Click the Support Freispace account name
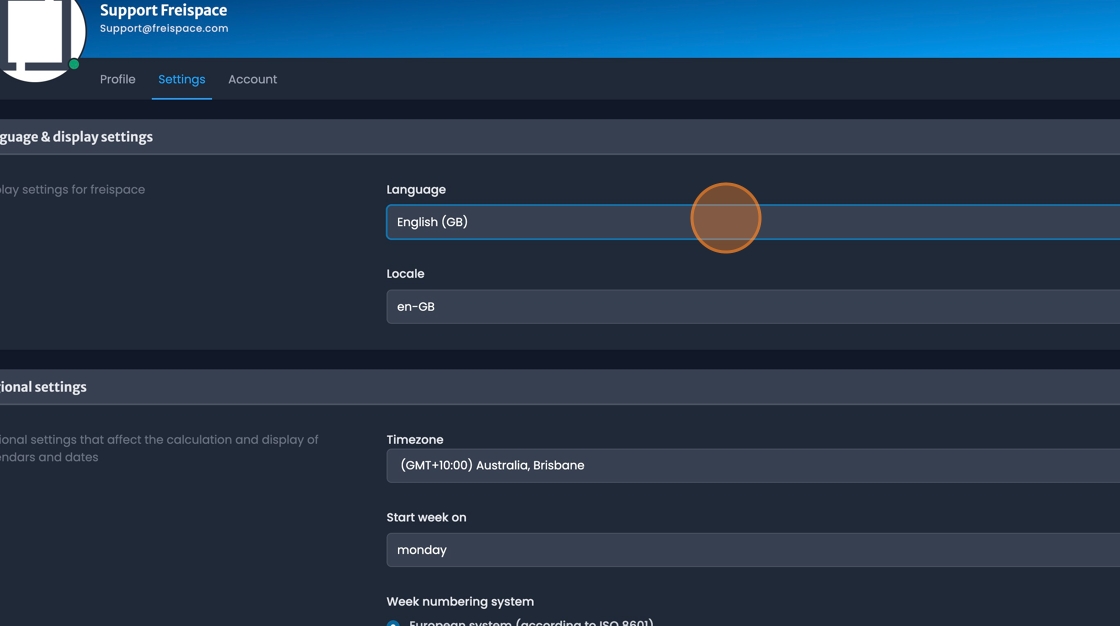The width and height of the screenshot is (1120, 626). (x=162, y=9)
